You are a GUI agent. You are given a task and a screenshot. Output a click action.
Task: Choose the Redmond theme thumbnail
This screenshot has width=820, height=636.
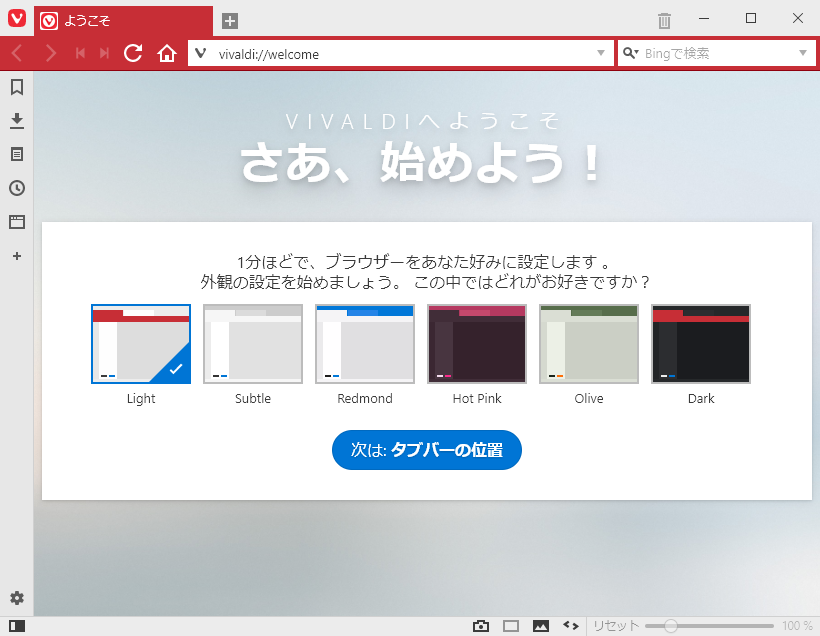[x=365, y=344]
